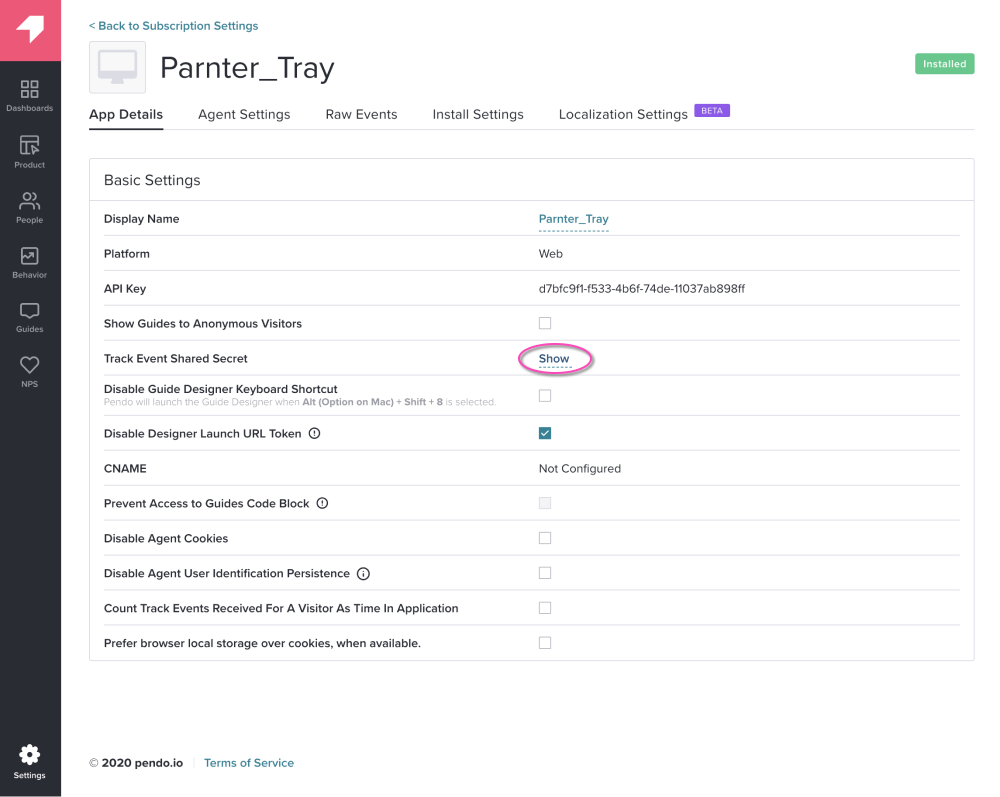This screenshot has width=1000, height=797.
Task: Edit the Parnter_Tray display name value
Action: [573, 219]
